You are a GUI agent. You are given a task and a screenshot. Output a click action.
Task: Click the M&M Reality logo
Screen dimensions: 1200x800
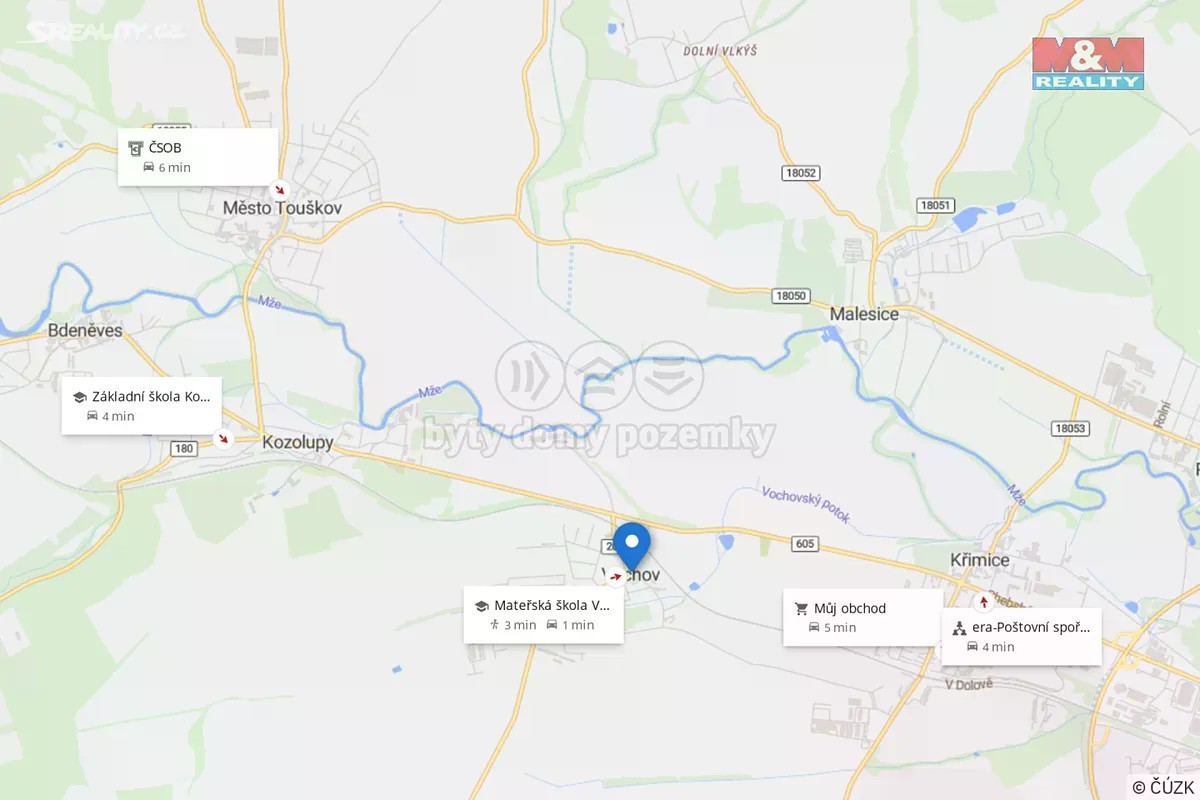(x=1088, y=63)
